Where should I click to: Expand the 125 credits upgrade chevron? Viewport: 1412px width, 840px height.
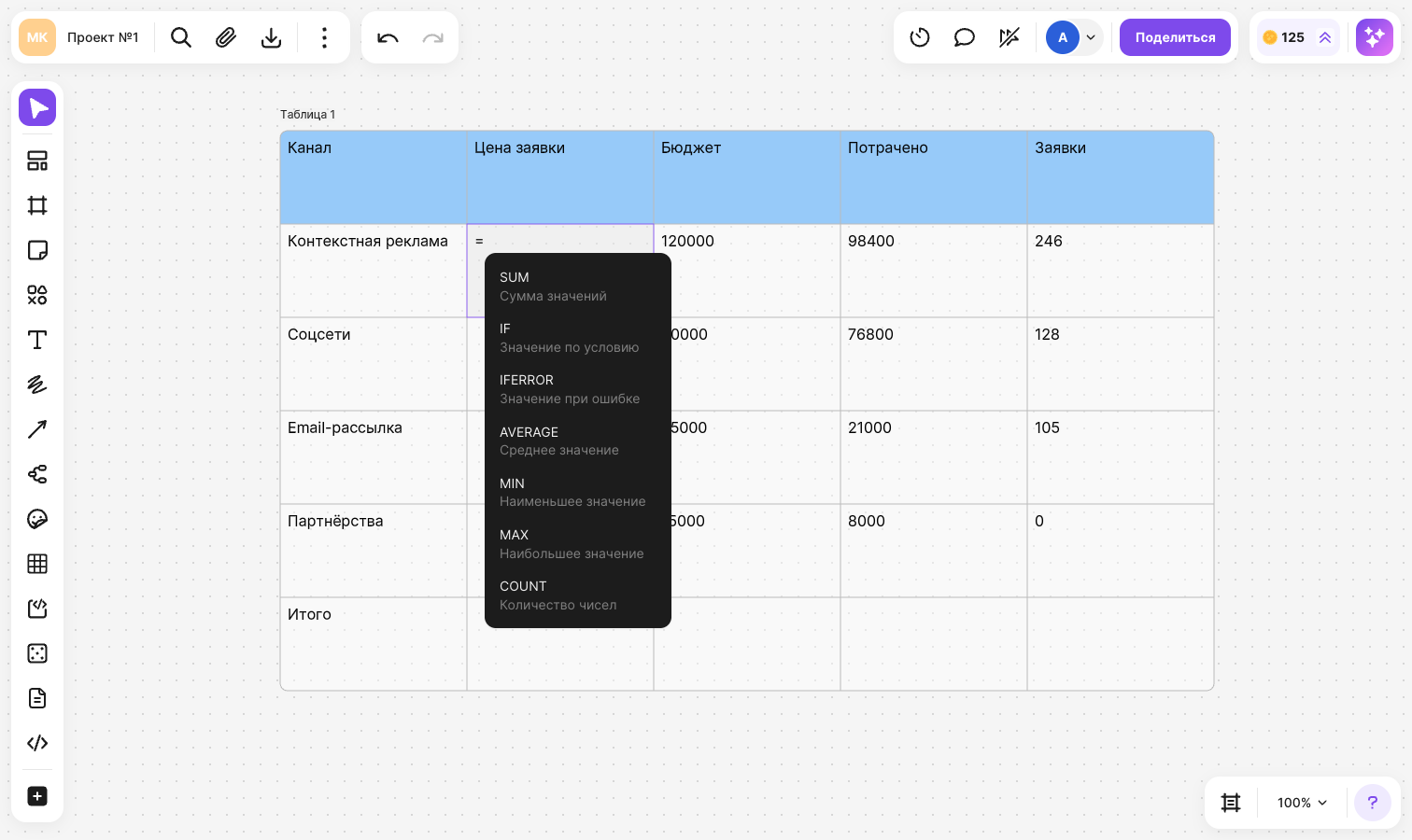tap(1324, 37)
